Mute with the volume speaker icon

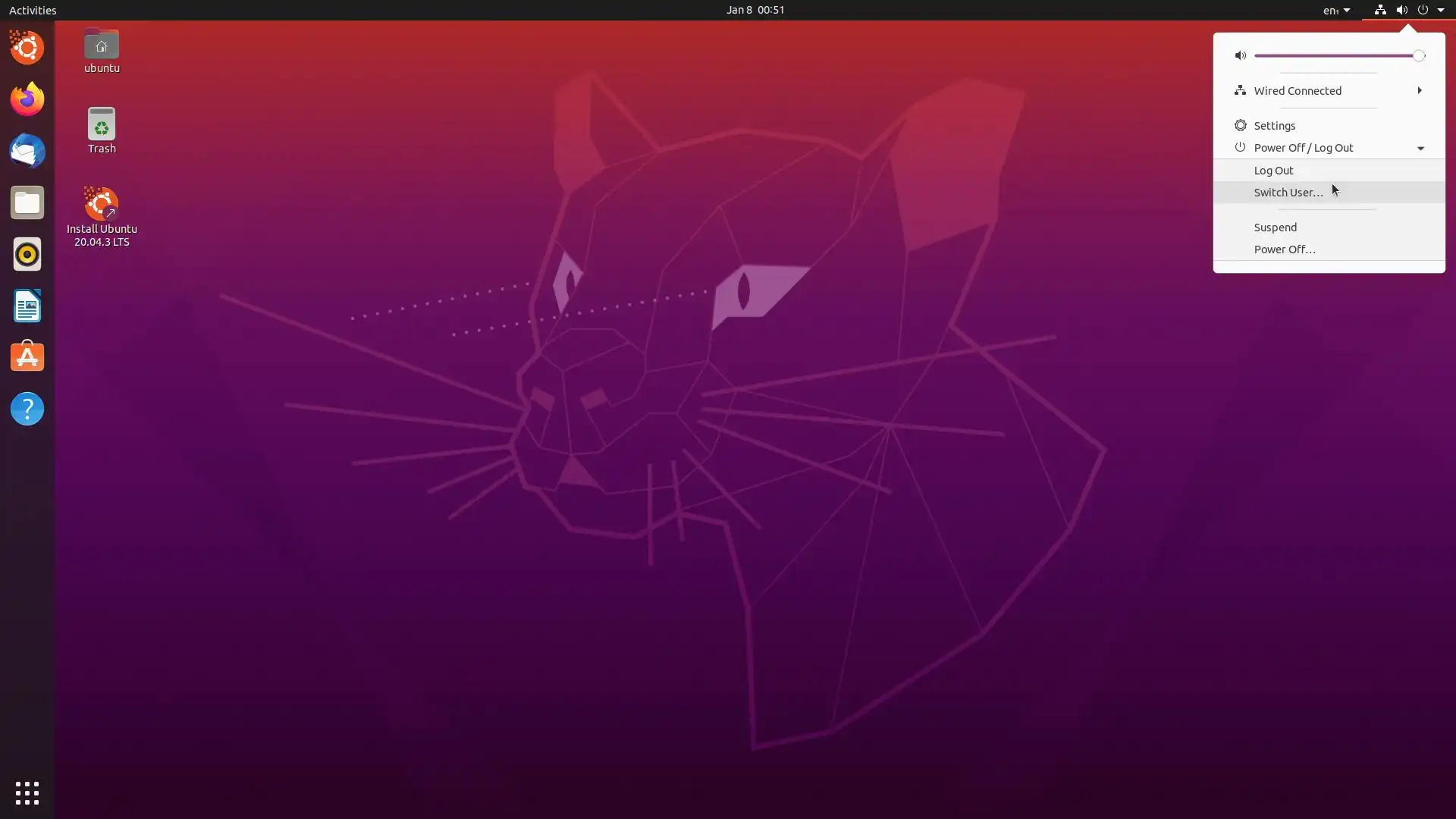tap(1240, 55)
